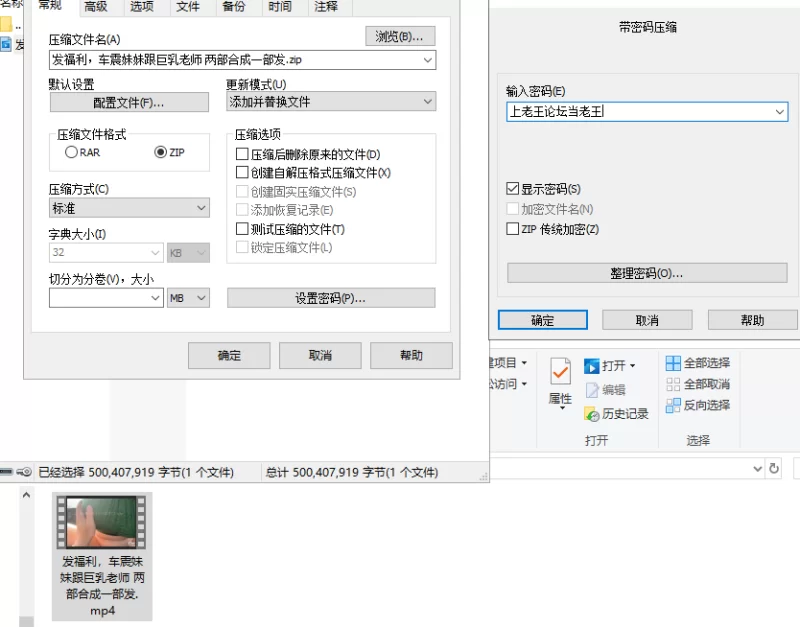Select RAR archive format radio button
Screen dimensions: 800x627
coord(71,152)
